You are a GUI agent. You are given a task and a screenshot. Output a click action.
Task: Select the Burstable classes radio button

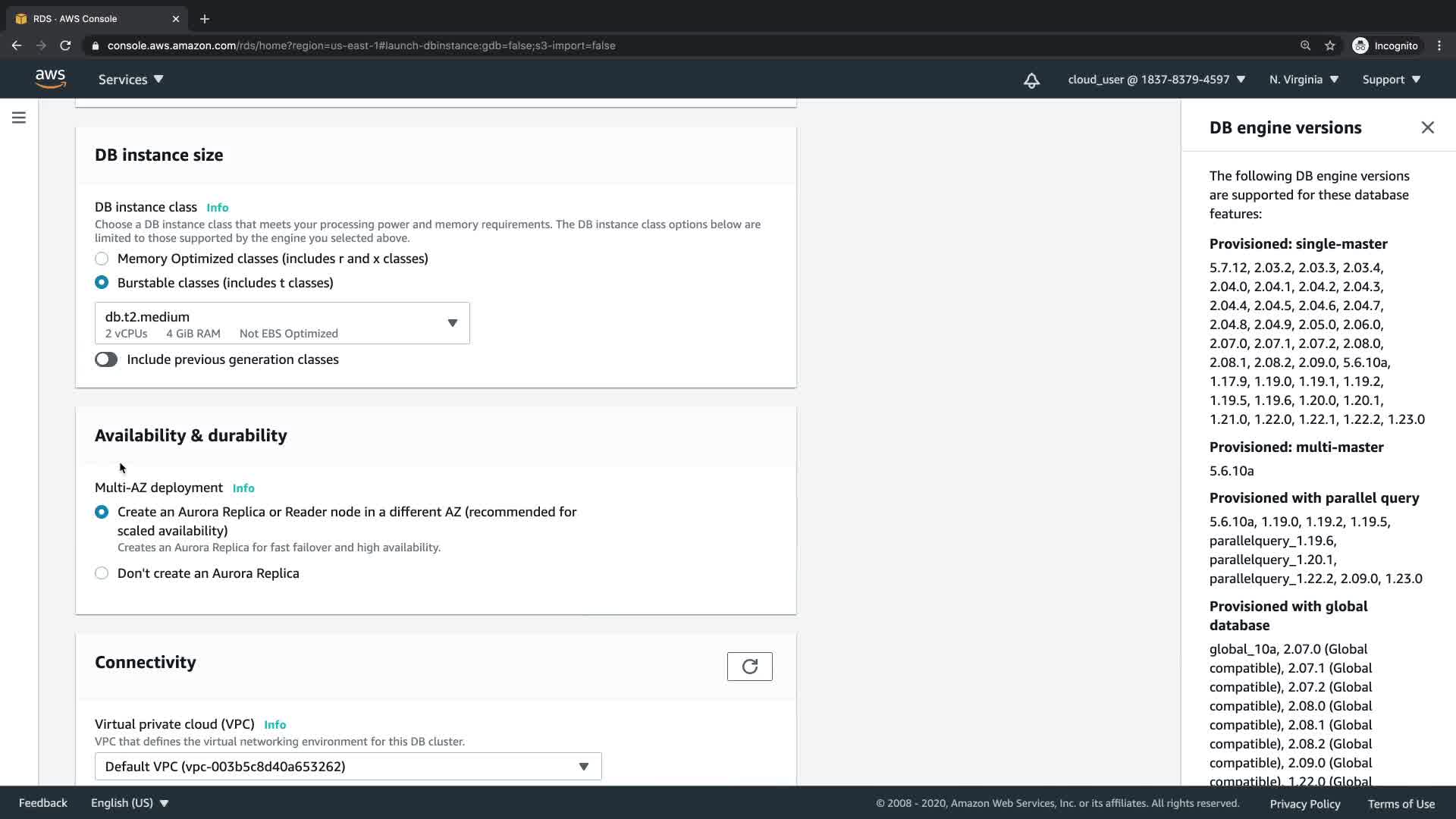coord(102,283)
